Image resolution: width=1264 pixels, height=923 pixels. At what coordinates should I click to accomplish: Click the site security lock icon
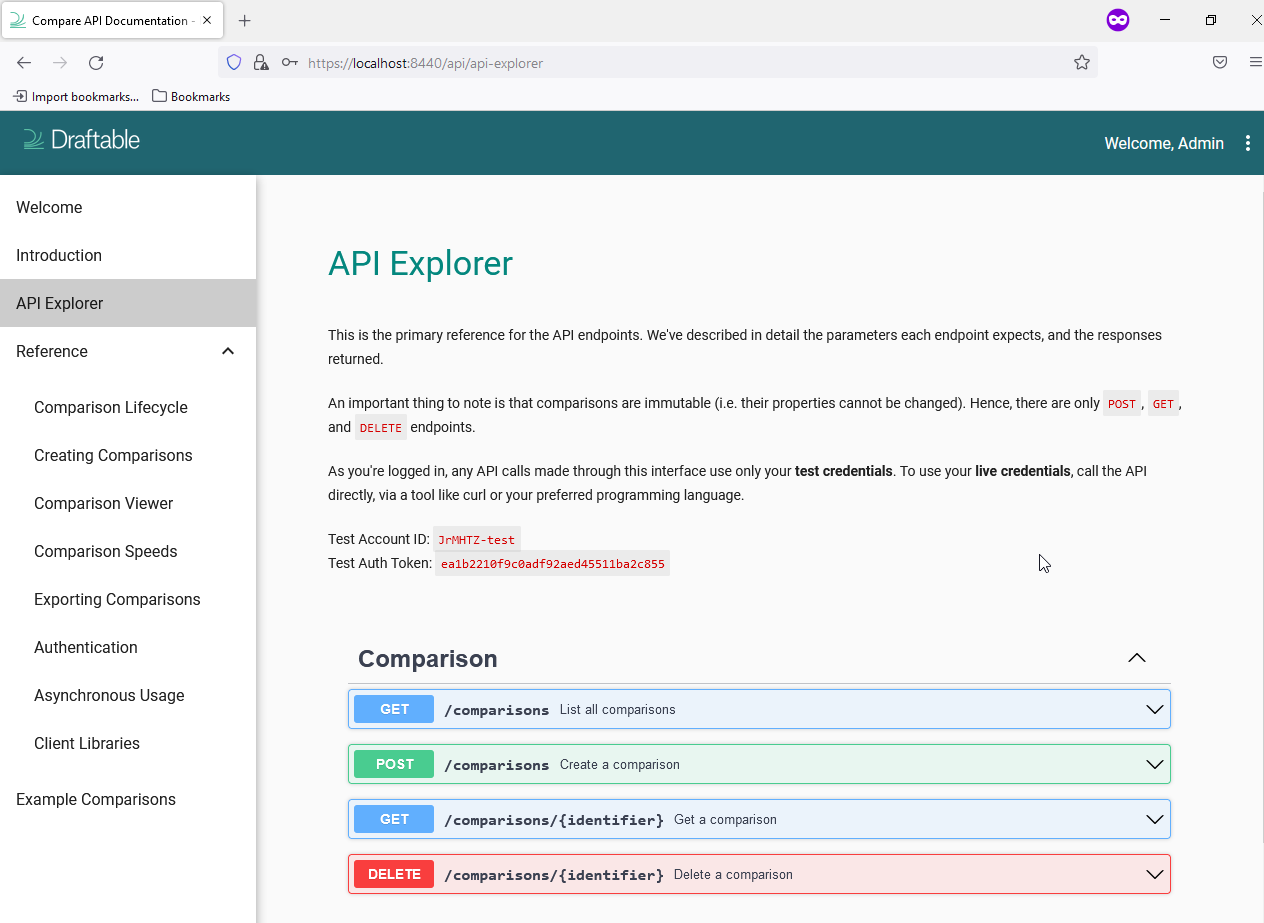click(x=261, y=63)
